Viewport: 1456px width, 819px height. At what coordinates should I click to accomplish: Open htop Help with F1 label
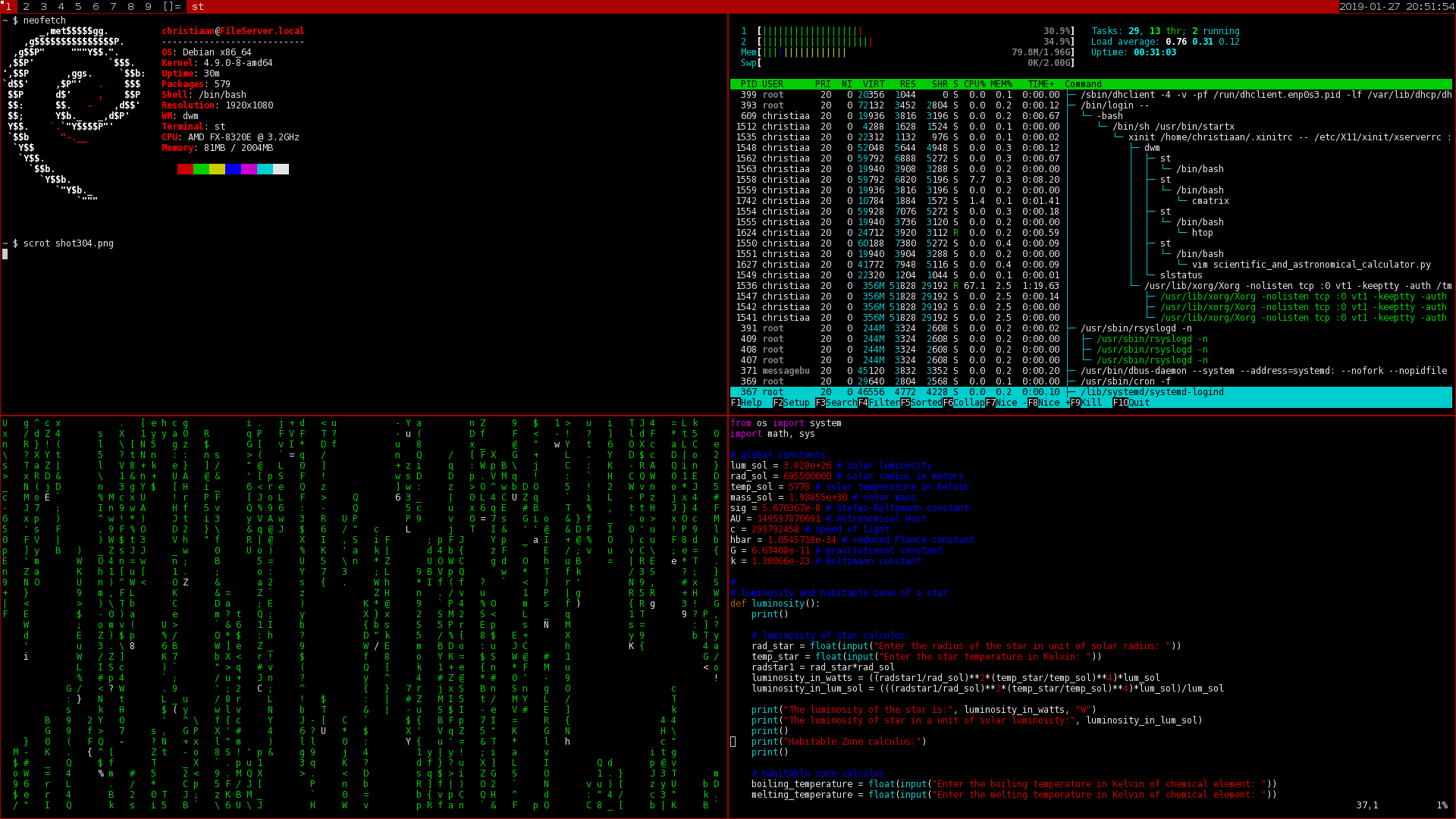tap(747, 403)
